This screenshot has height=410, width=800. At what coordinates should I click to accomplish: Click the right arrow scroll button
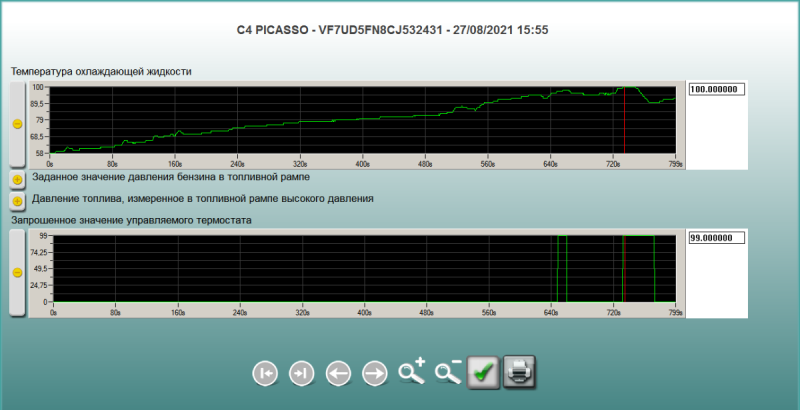pos(374,373)
